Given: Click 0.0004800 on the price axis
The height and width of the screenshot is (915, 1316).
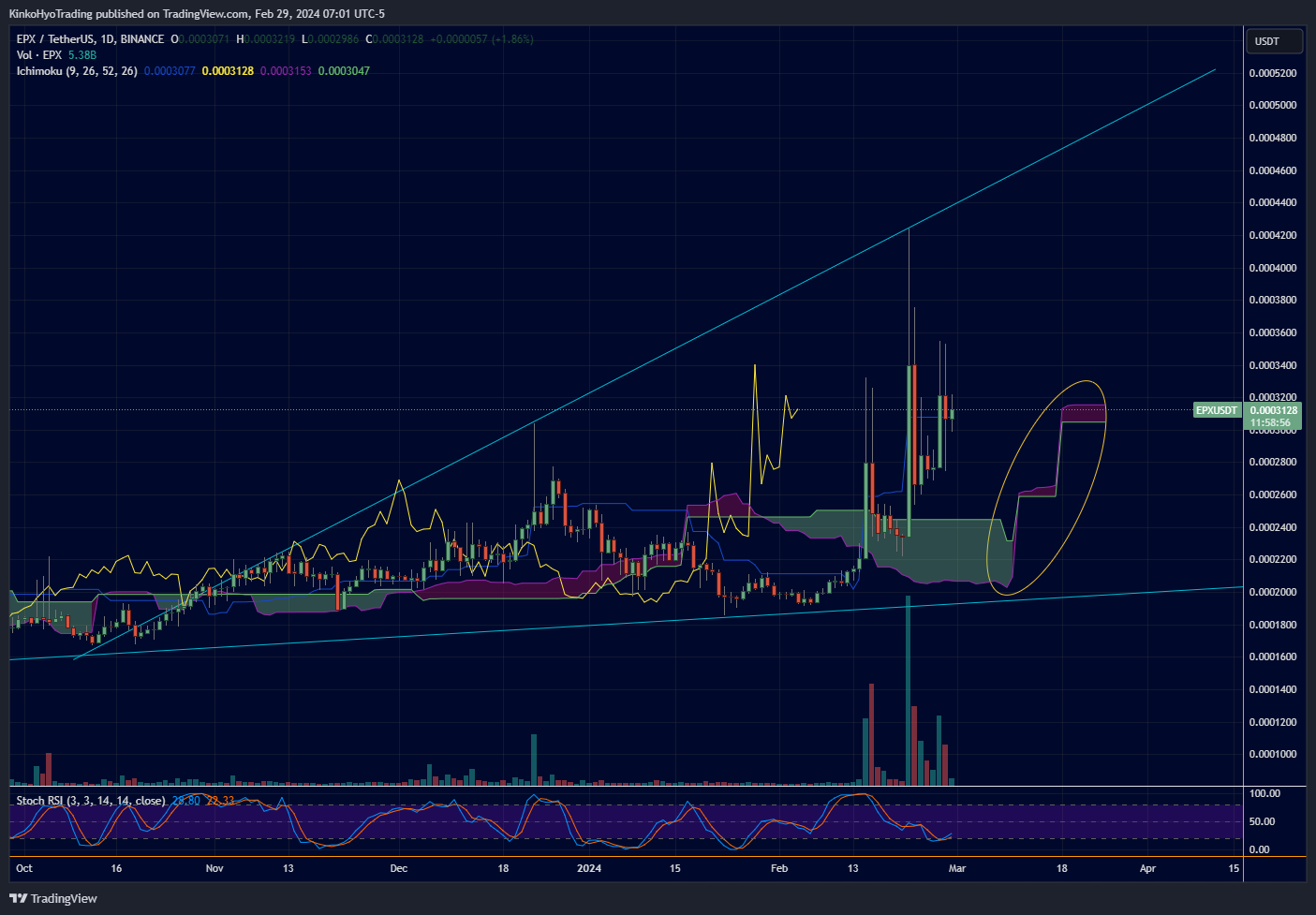Looking at the screenshot, I should coord(1273,138).
